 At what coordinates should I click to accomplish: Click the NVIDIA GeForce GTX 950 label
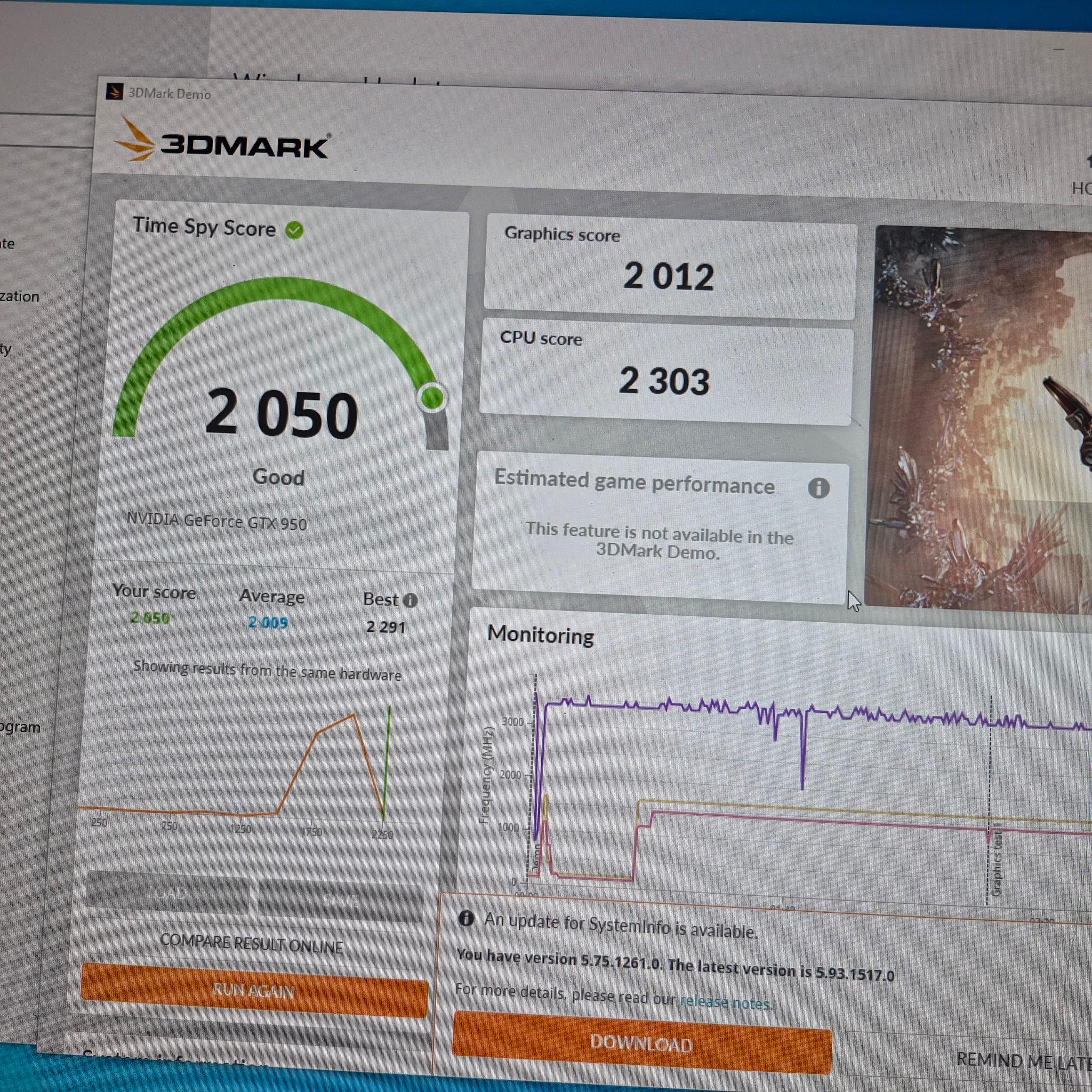(216, 521)
